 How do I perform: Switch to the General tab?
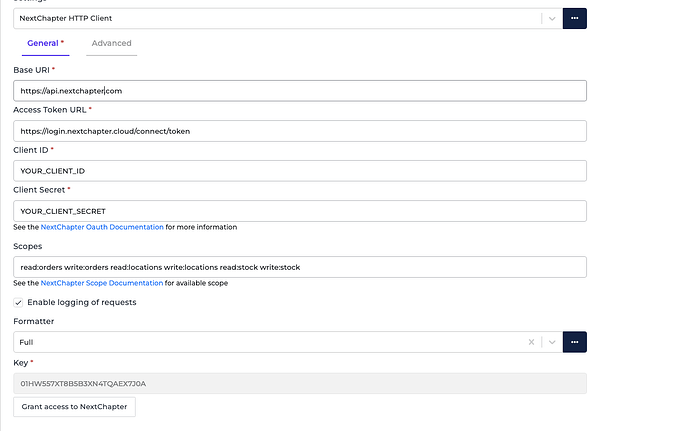click(x=45, y=43)
